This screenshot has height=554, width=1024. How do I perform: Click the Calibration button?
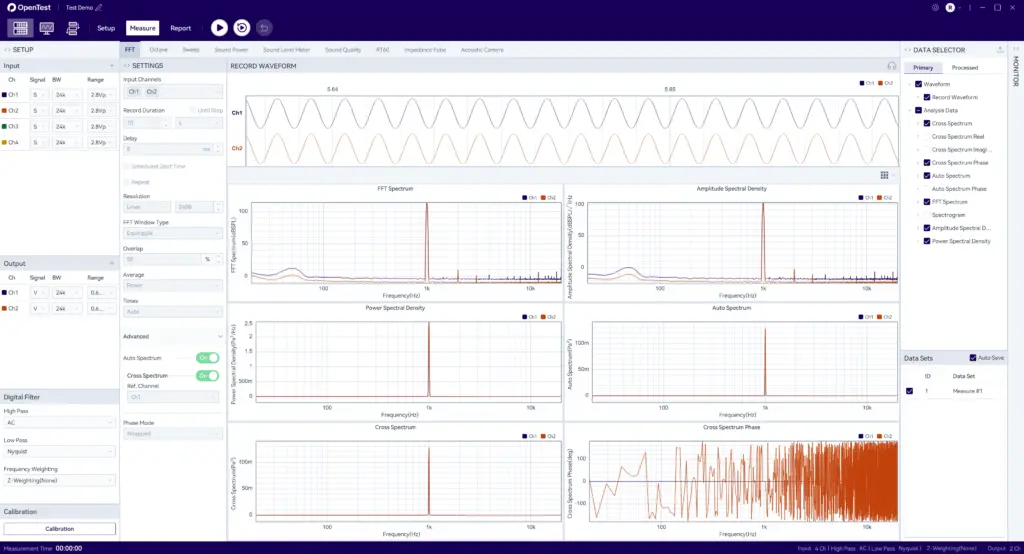pos(59,528)
